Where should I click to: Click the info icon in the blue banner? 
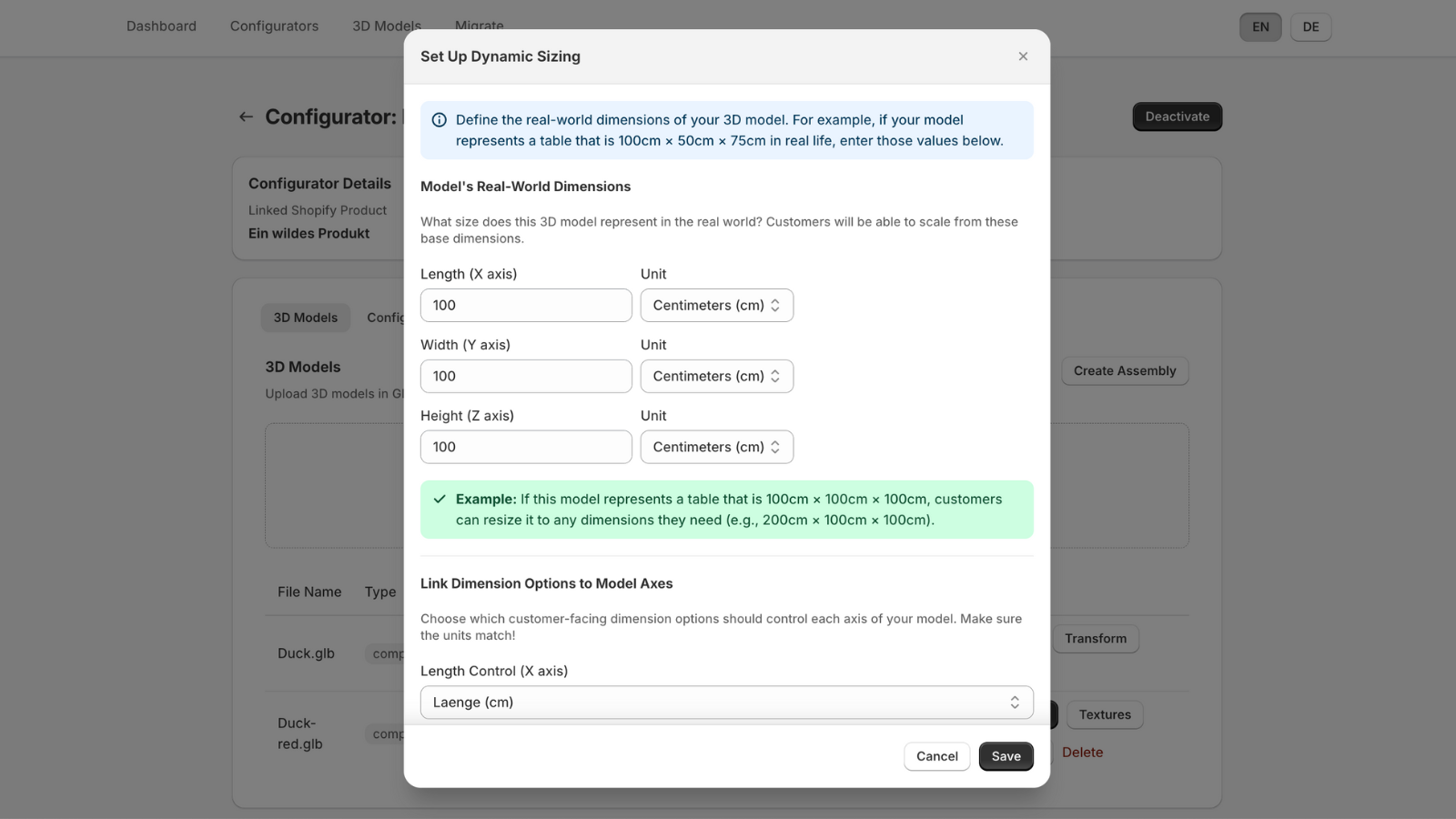coord(440,120)
